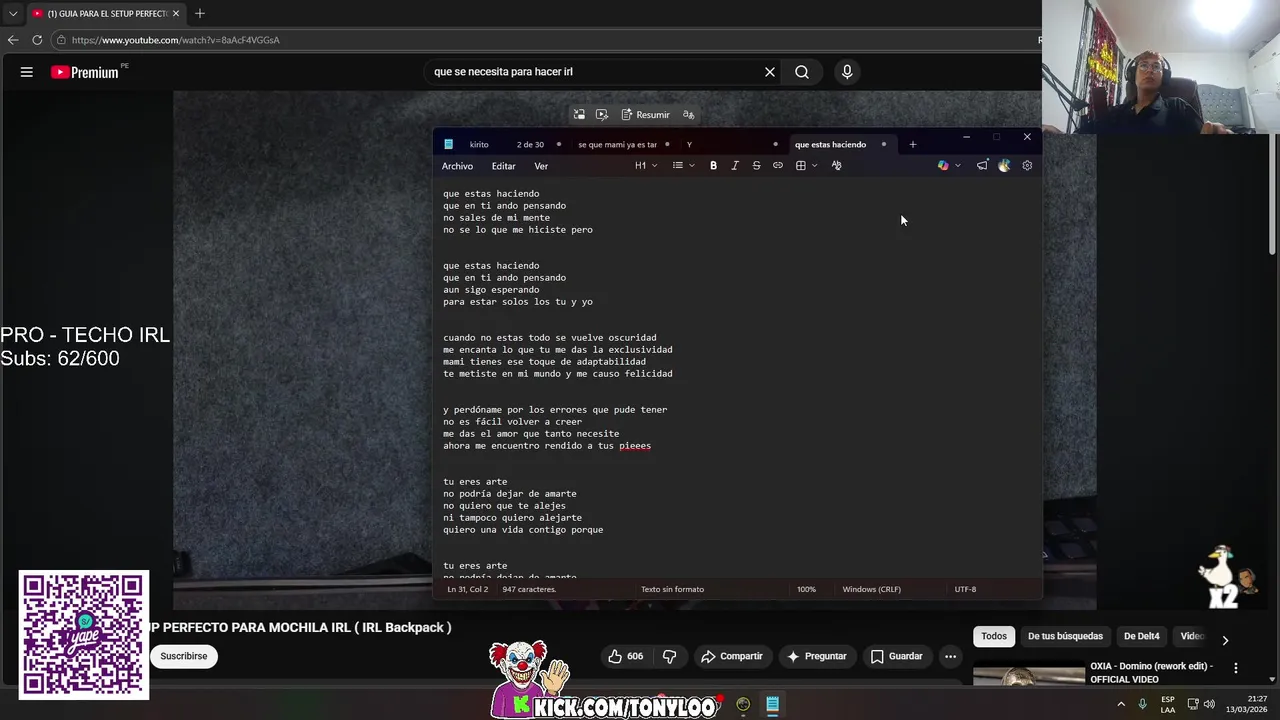Click Notepad megaphone feedback icon
1280x720 pixels.
(x=982, y=166)
